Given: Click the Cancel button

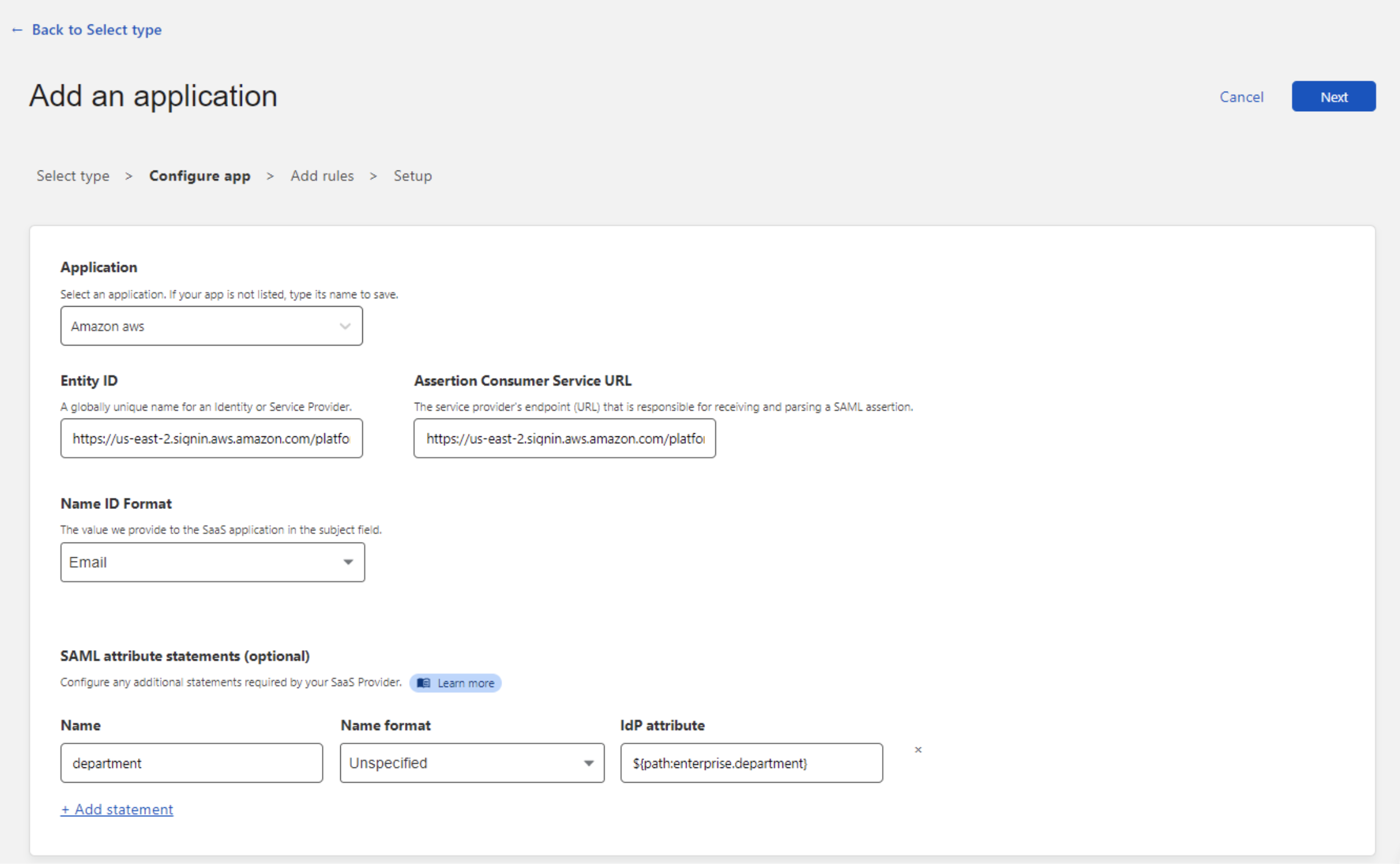Looking at the screenshot, I should click(1242, 96).
